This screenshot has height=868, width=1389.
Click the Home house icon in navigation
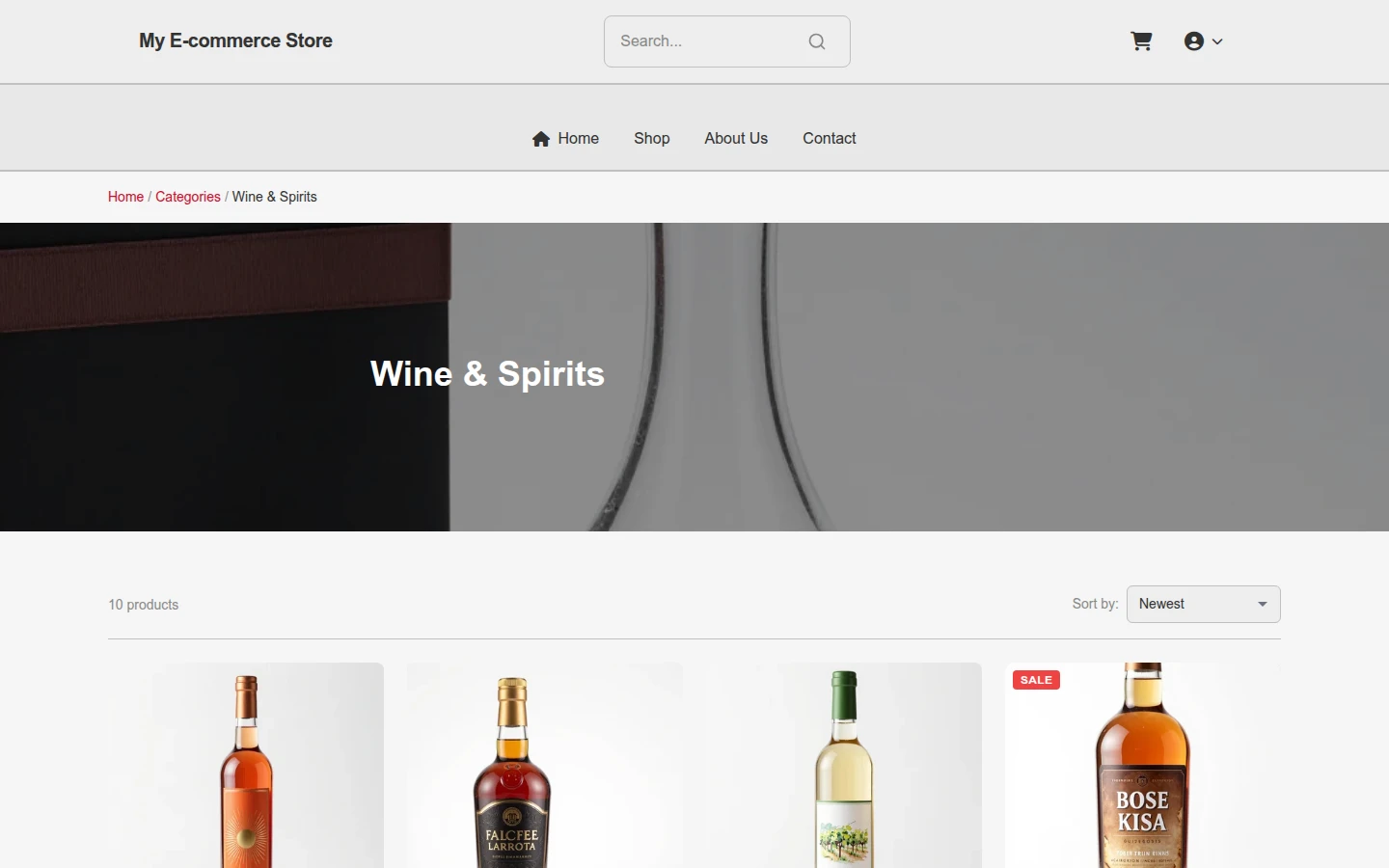(x=541, y=139)
